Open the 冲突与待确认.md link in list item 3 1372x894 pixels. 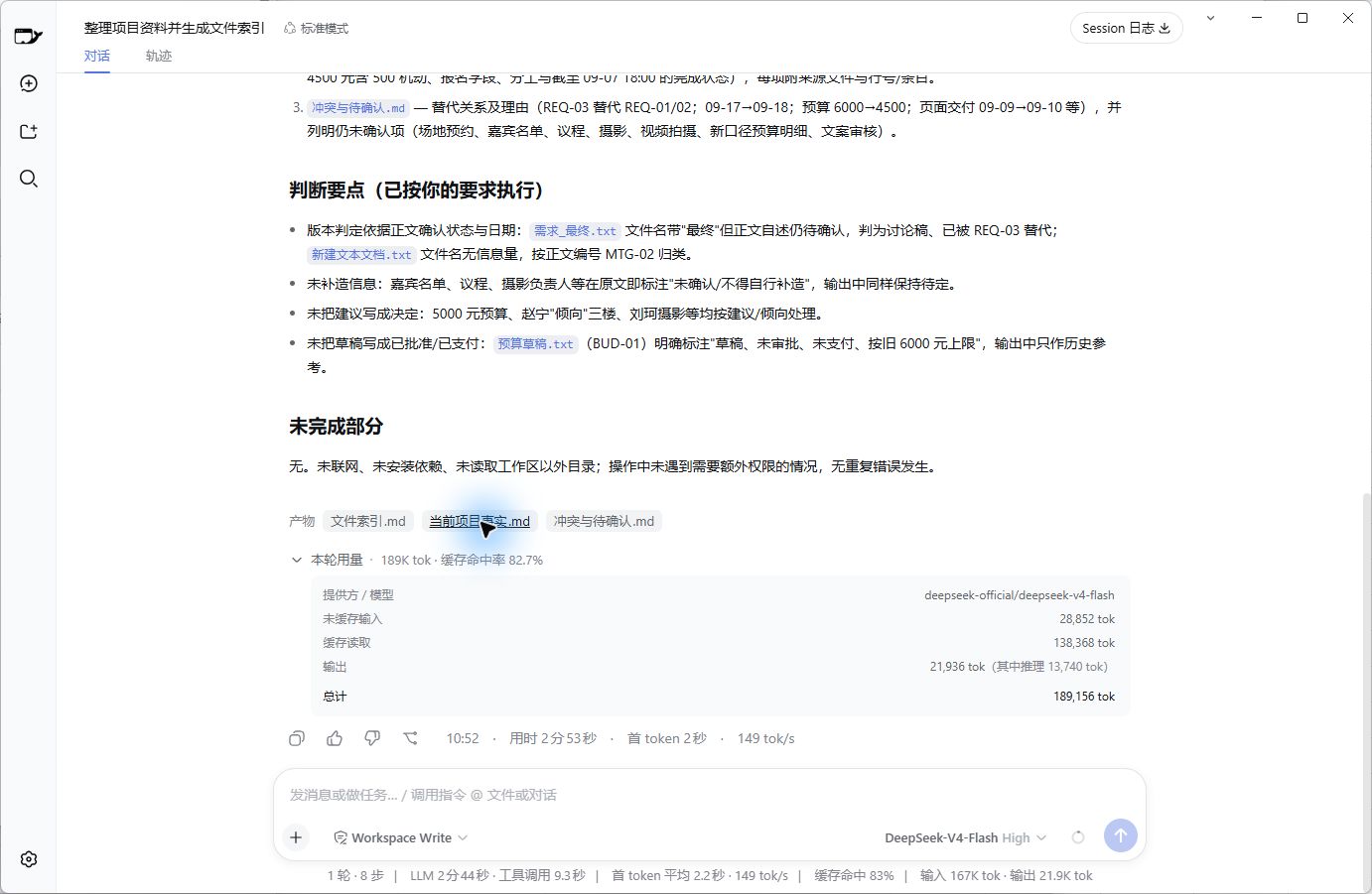[x=358, y=107]
